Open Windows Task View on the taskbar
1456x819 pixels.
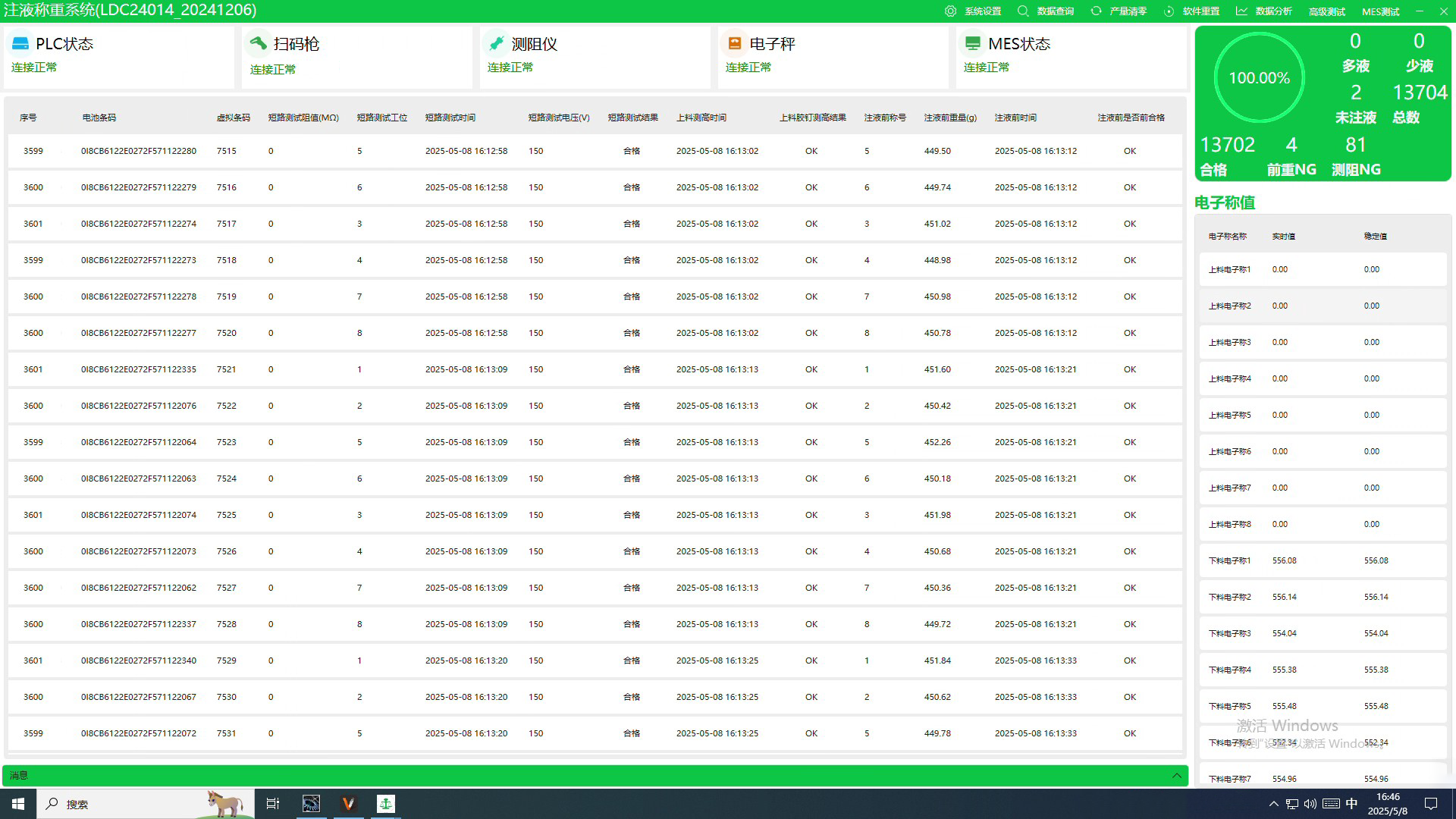[273, 804]
